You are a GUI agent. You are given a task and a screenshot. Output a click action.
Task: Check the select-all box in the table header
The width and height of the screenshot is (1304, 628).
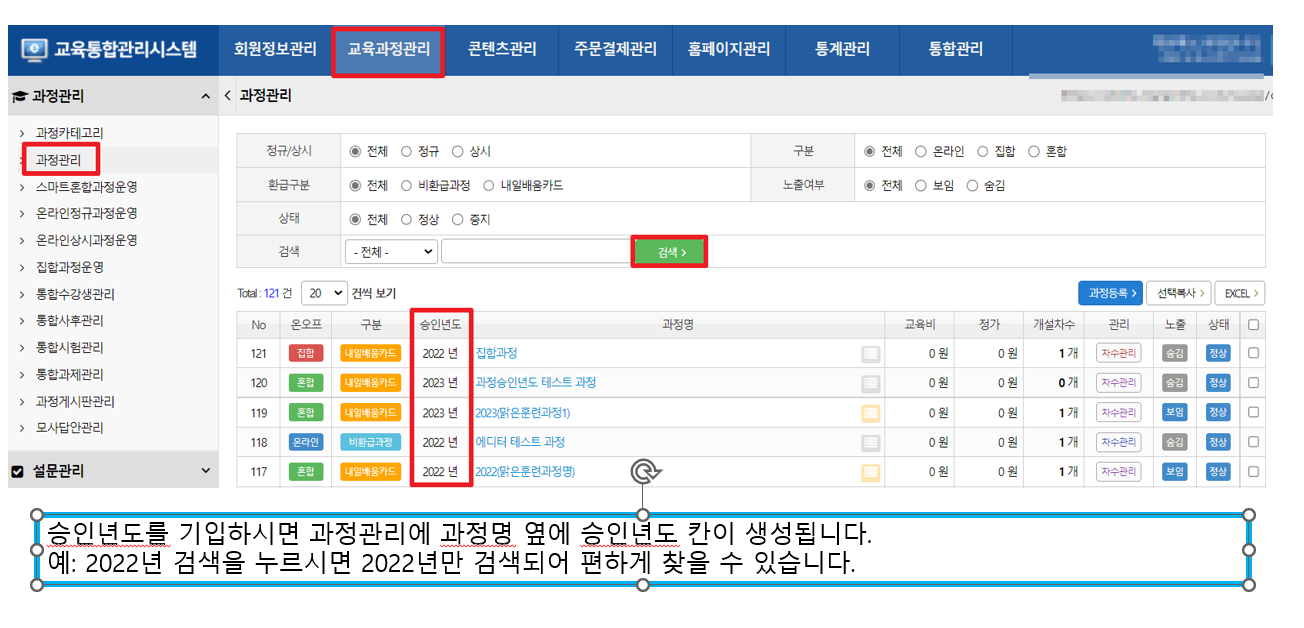(1253, 324)
